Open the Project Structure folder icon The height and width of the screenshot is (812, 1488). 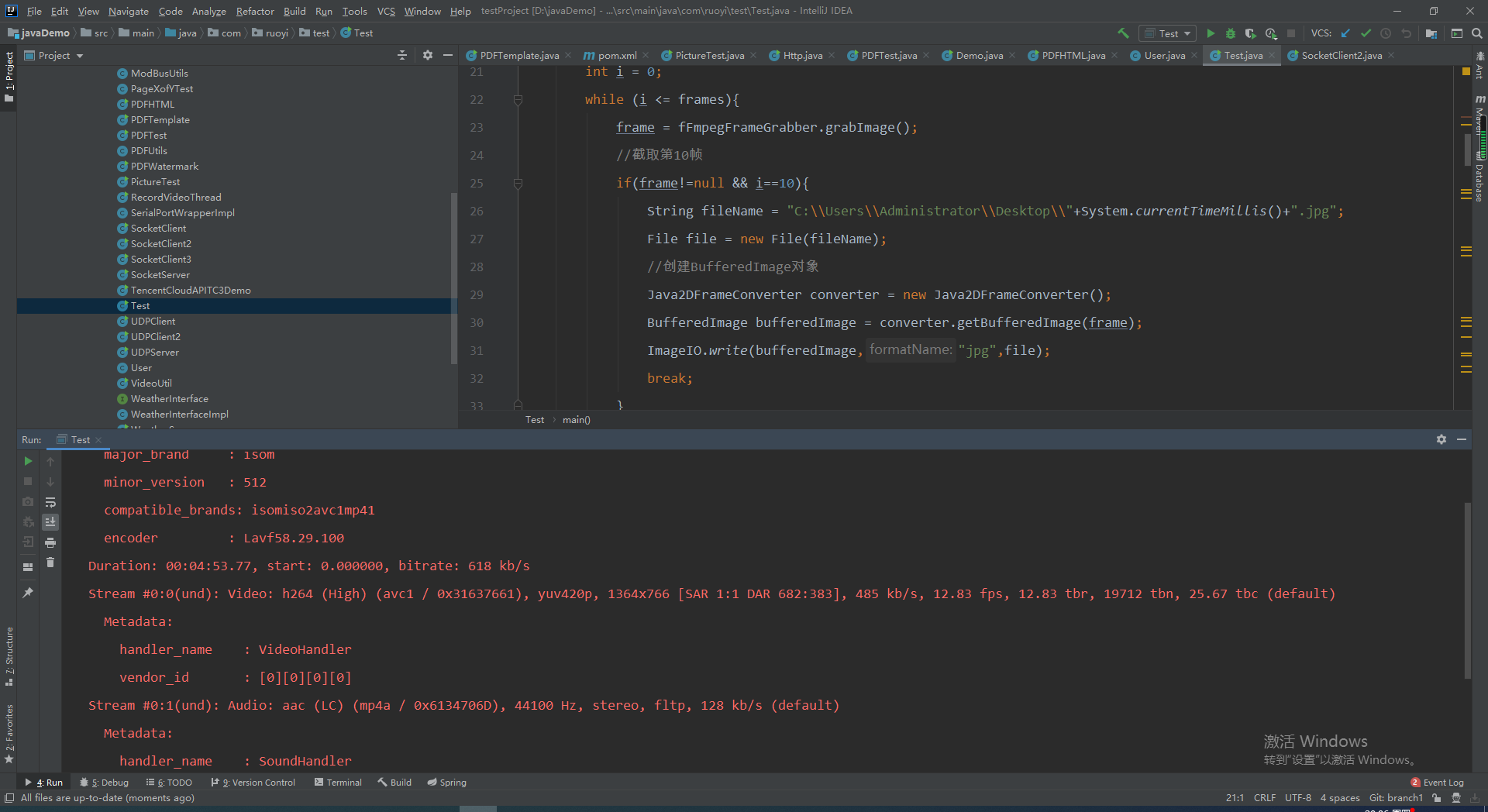pos(1431,33)
